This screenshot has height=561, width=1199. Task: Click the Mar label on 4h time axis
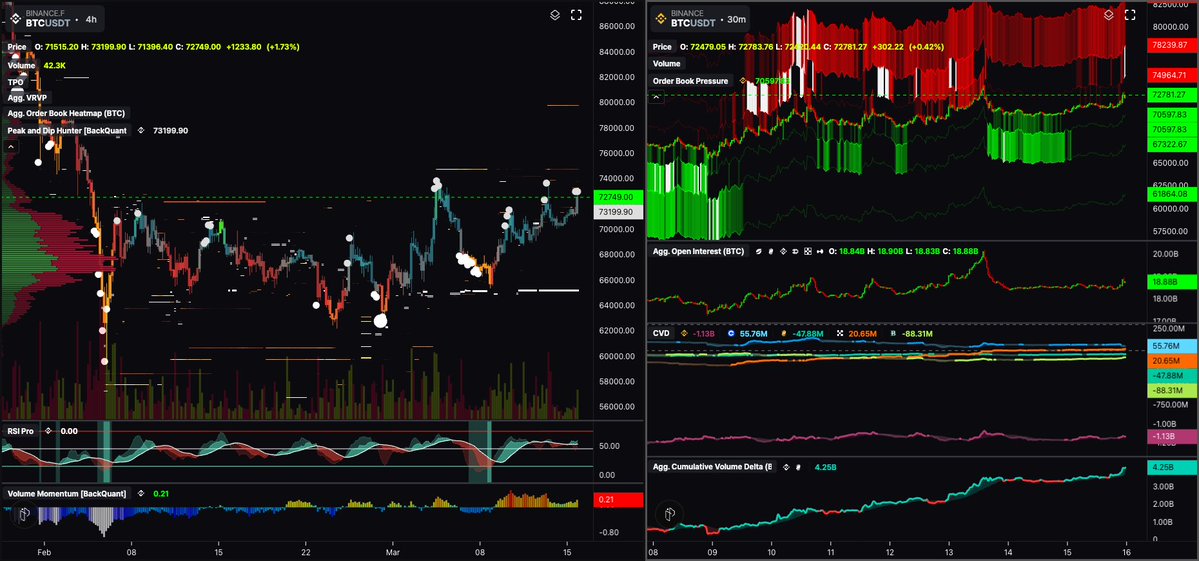[x=393, y=551]
